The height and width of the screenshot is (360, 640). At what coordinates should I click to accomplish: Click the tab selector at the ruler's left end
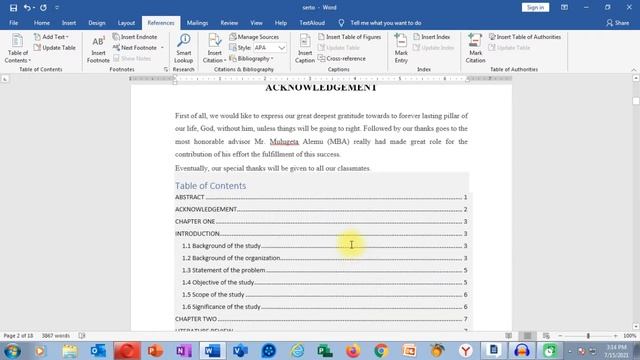tap(5, 79)
